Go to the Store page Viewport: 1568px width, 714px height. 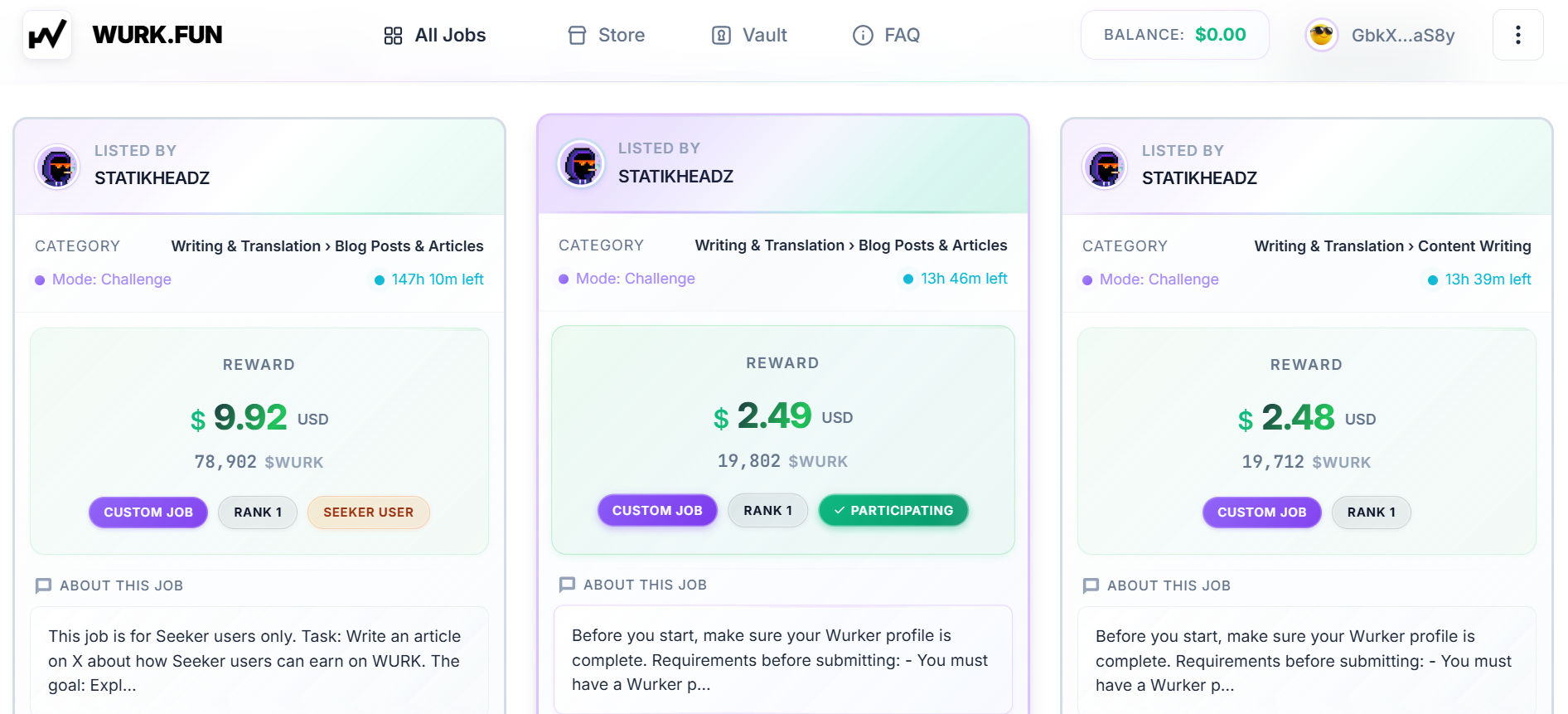[606, 36]
